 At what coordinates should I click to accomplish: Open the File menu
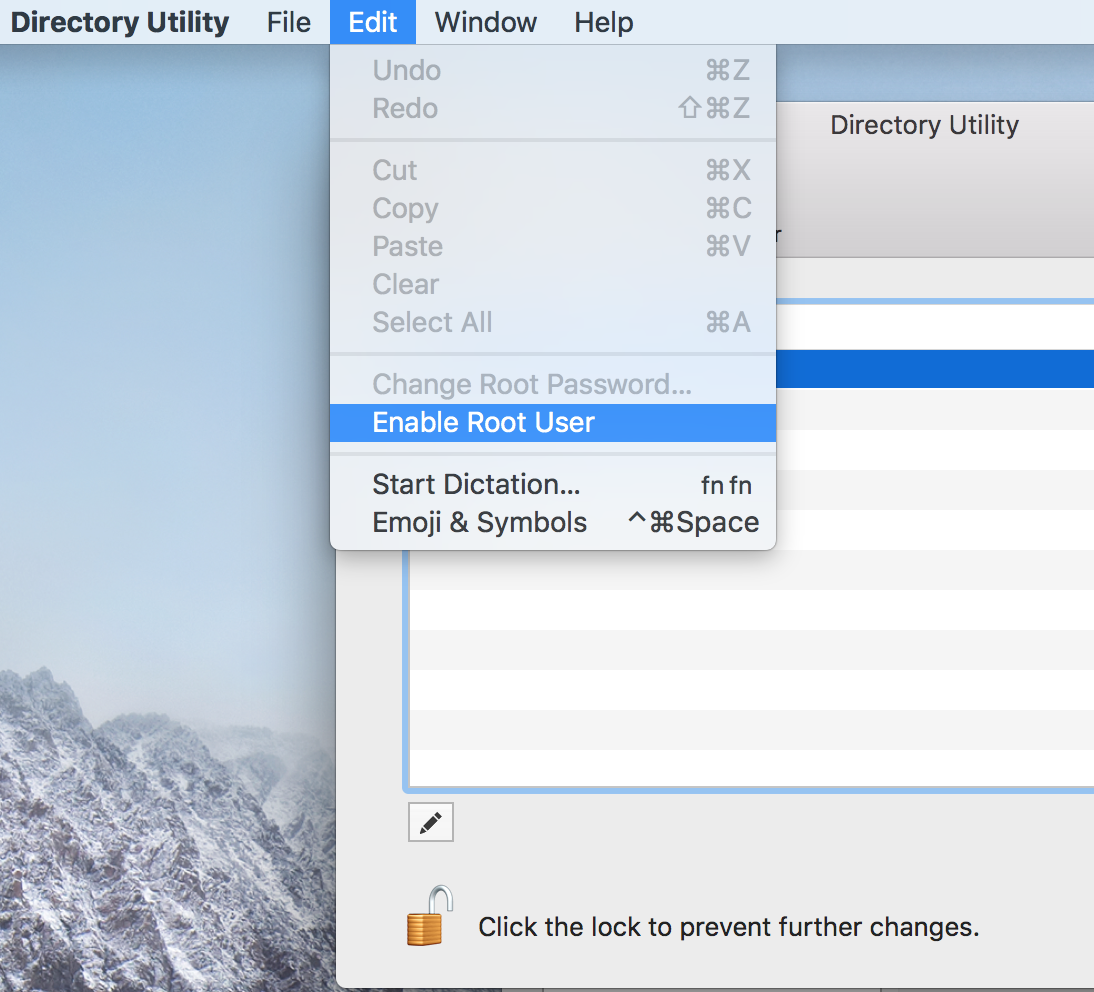coord(288,22)
